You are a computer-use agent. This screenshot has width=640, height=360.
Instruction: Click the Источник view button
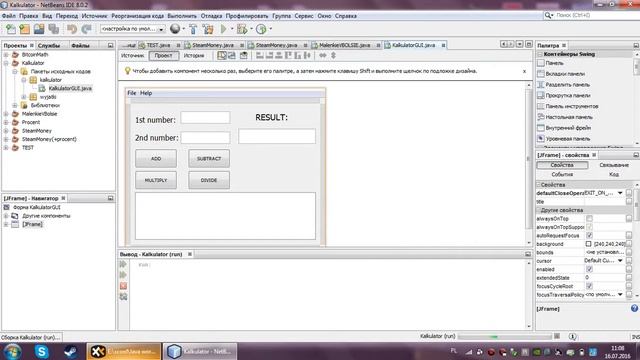pyautogui.click(x=133, y=56)
